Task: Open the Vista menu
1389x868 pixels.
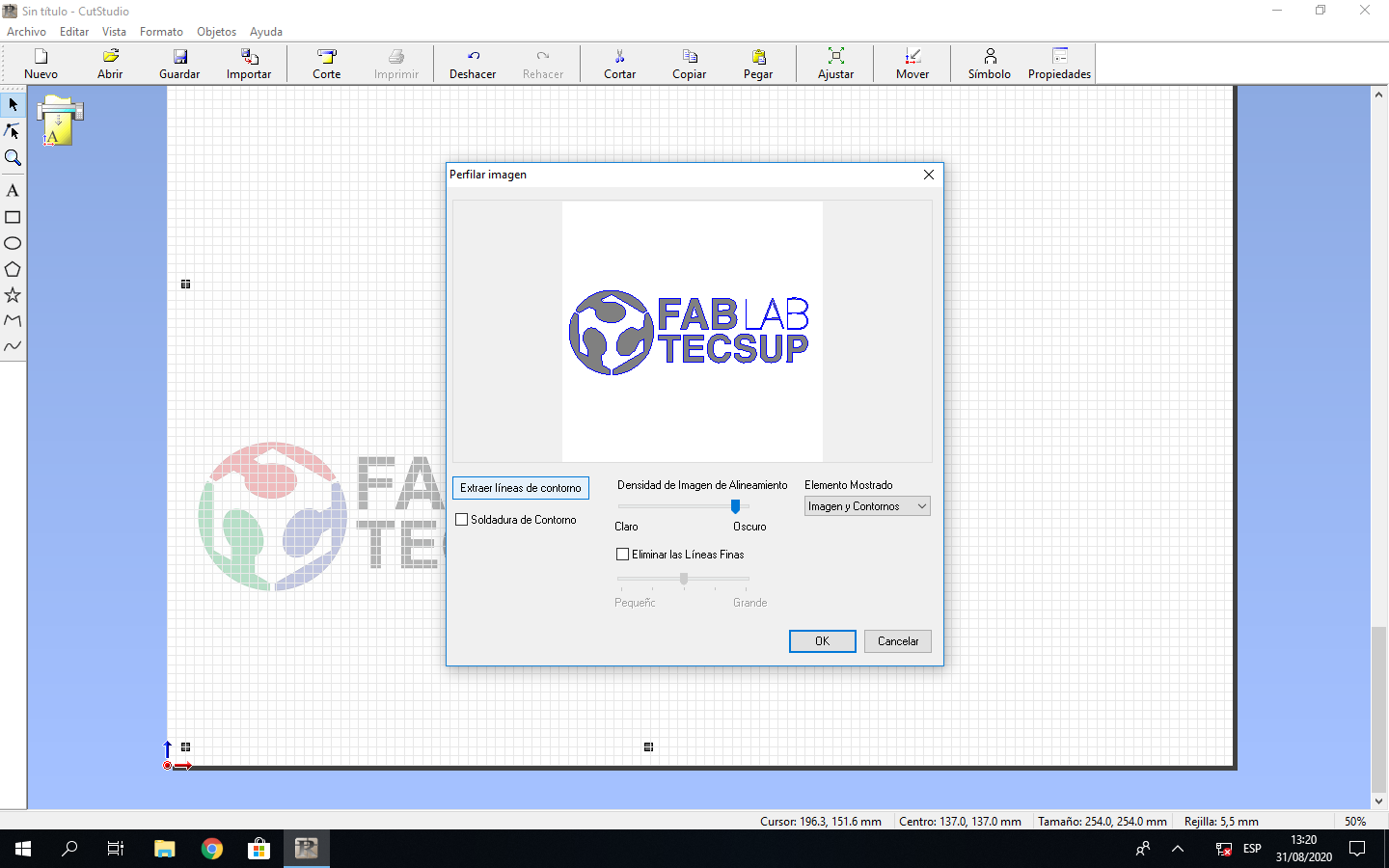Action: [114, 32]
